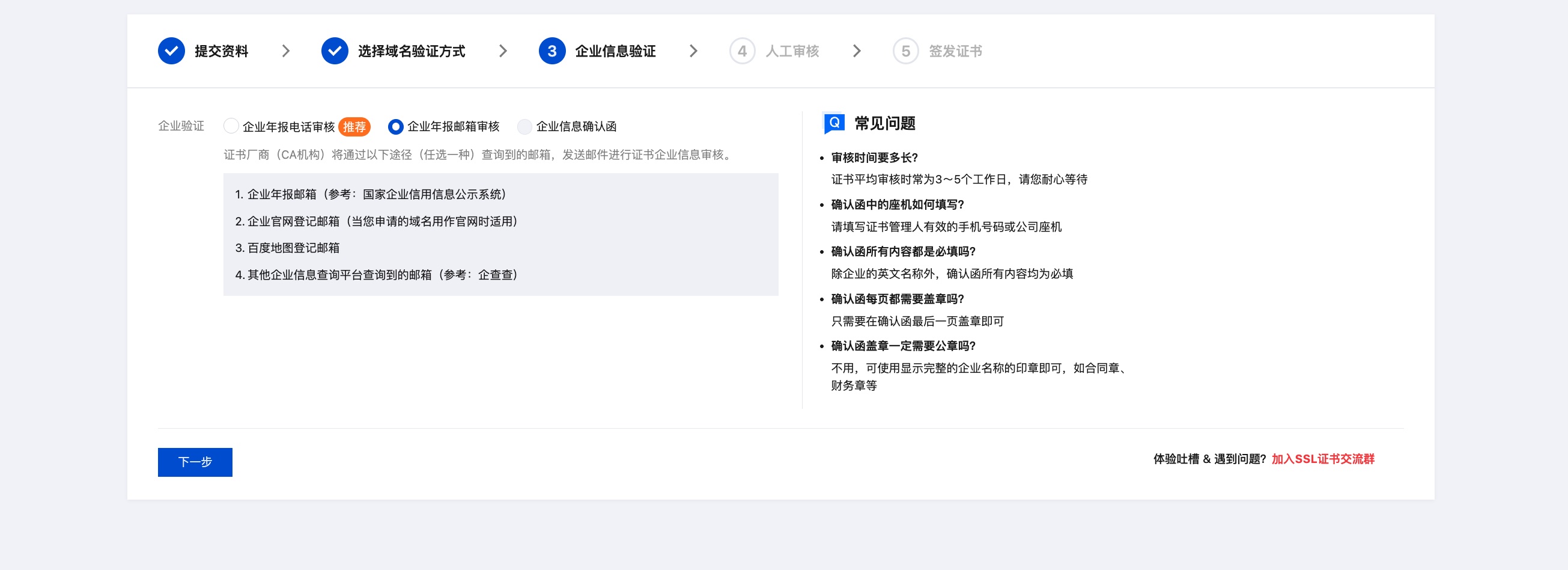The height and width of the screenshot is (570, 1568).
Task: Click the checkmark icon for 提交资料 step
Action: (171, 51)
